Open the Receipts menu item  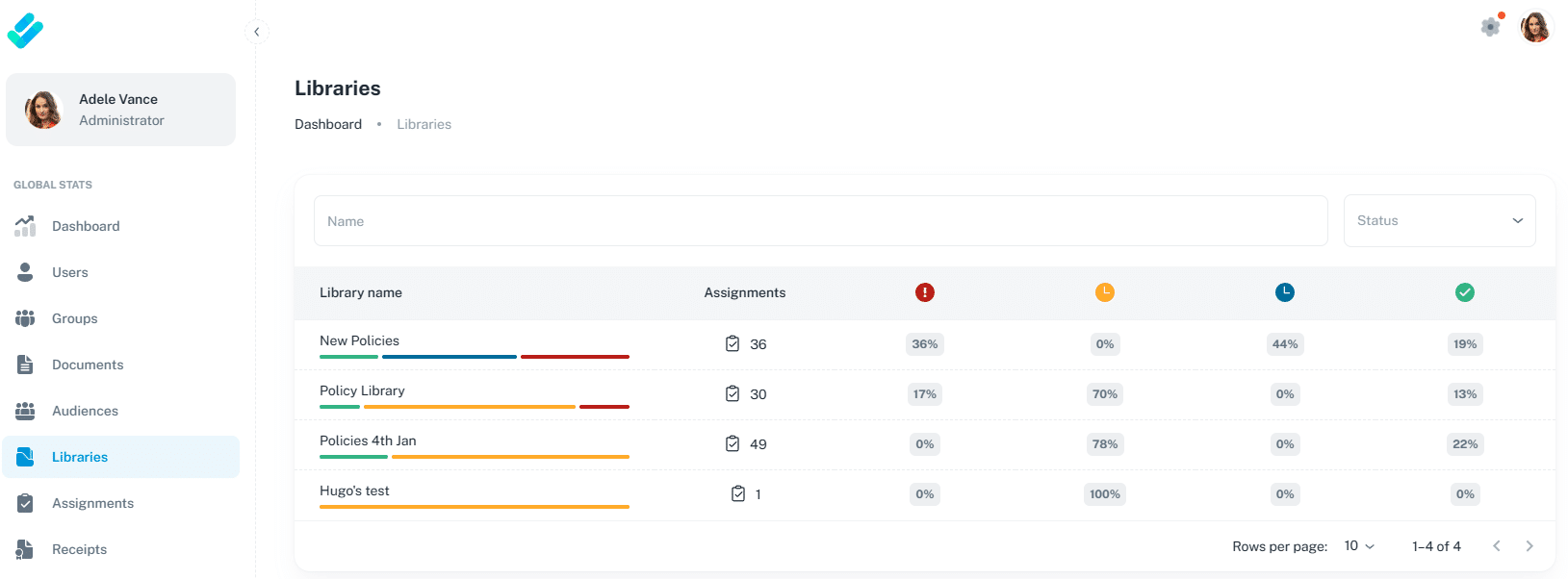121,549
